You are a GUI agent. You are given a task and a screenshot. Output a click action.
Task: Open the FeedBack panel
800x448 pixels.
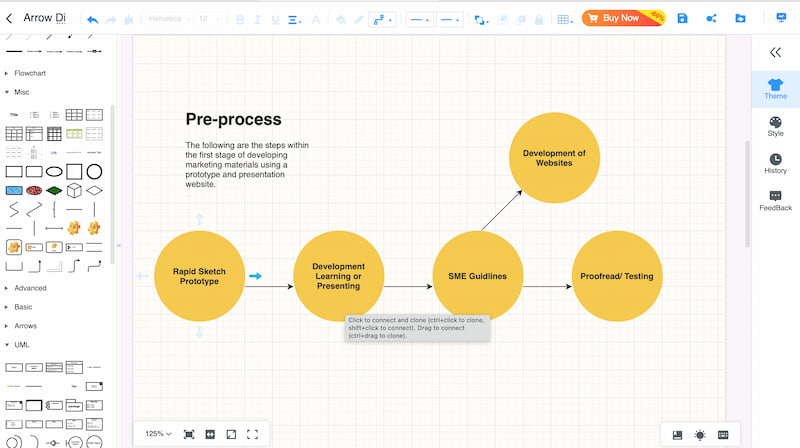pos(775,201)
